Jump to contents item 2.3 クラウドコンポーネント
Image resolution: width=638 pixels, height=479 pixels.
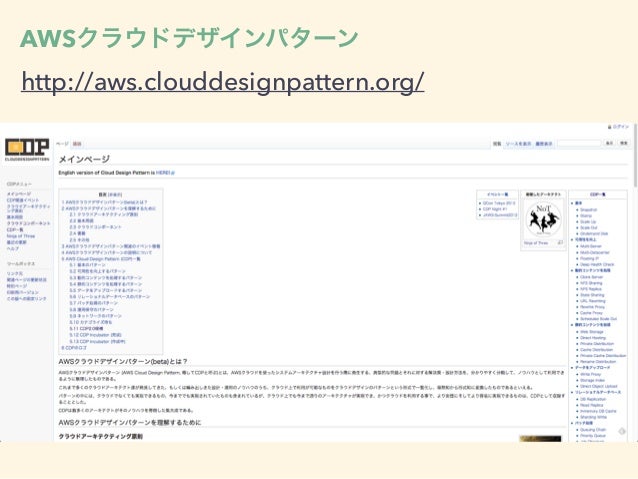(x=95, y=227)
